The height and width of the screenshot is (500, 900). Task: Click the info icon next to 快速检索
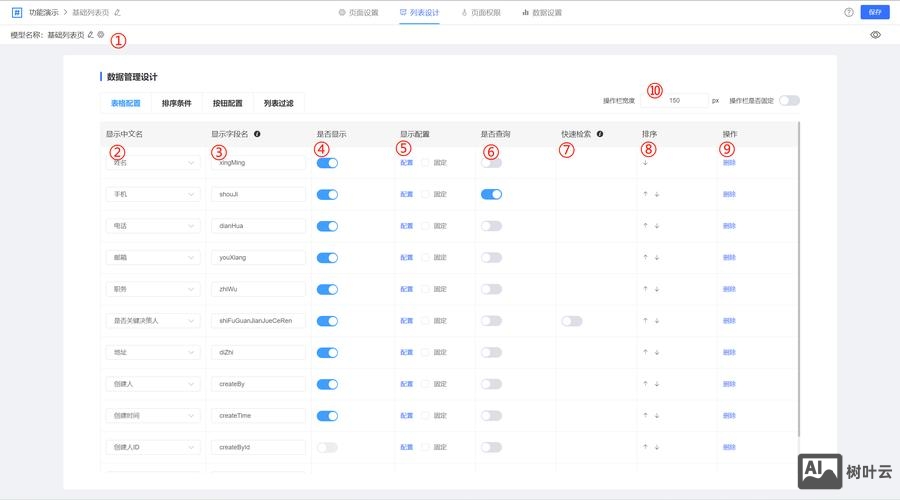[599, 133]
